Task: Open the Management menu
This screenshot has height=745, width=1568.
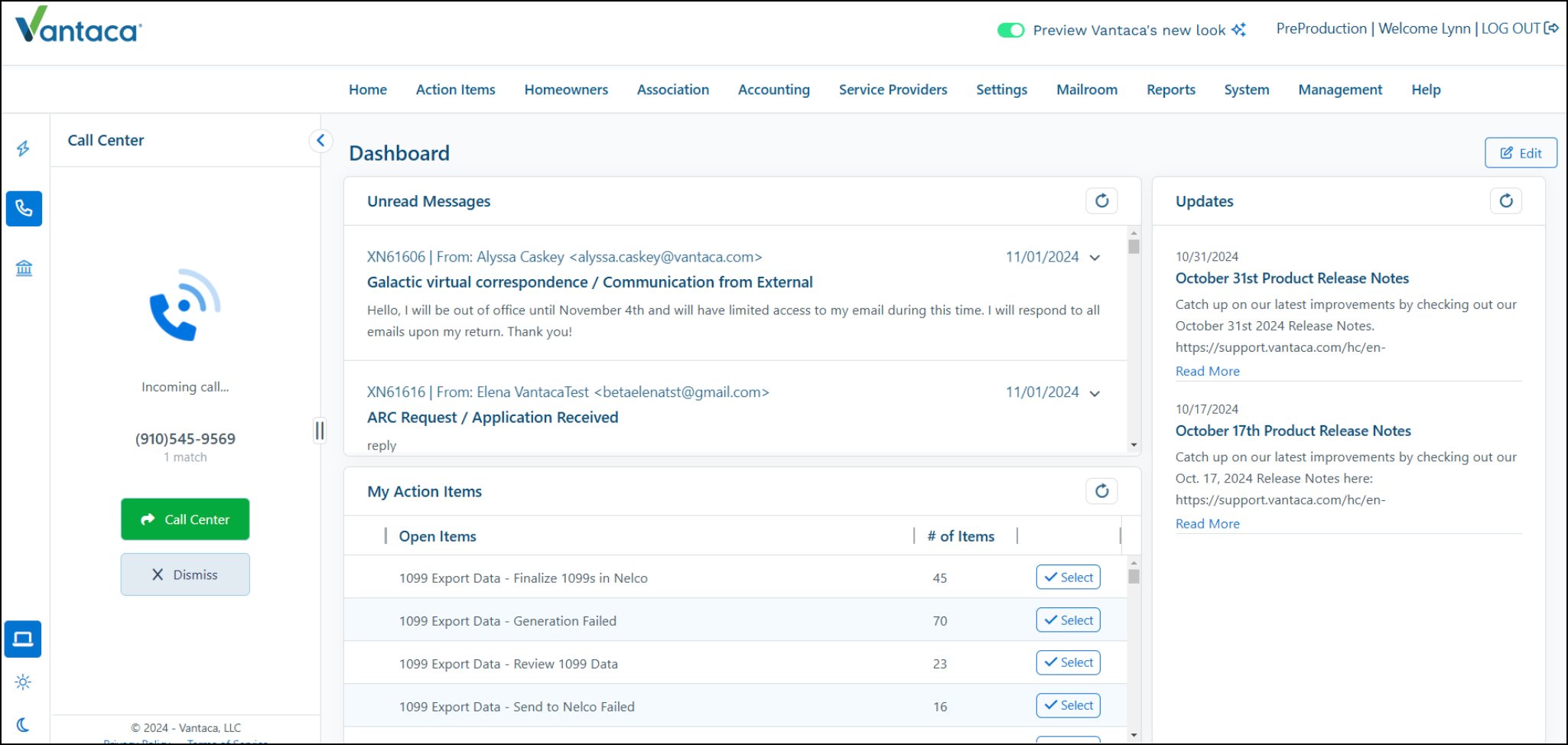Action: 1340,89
